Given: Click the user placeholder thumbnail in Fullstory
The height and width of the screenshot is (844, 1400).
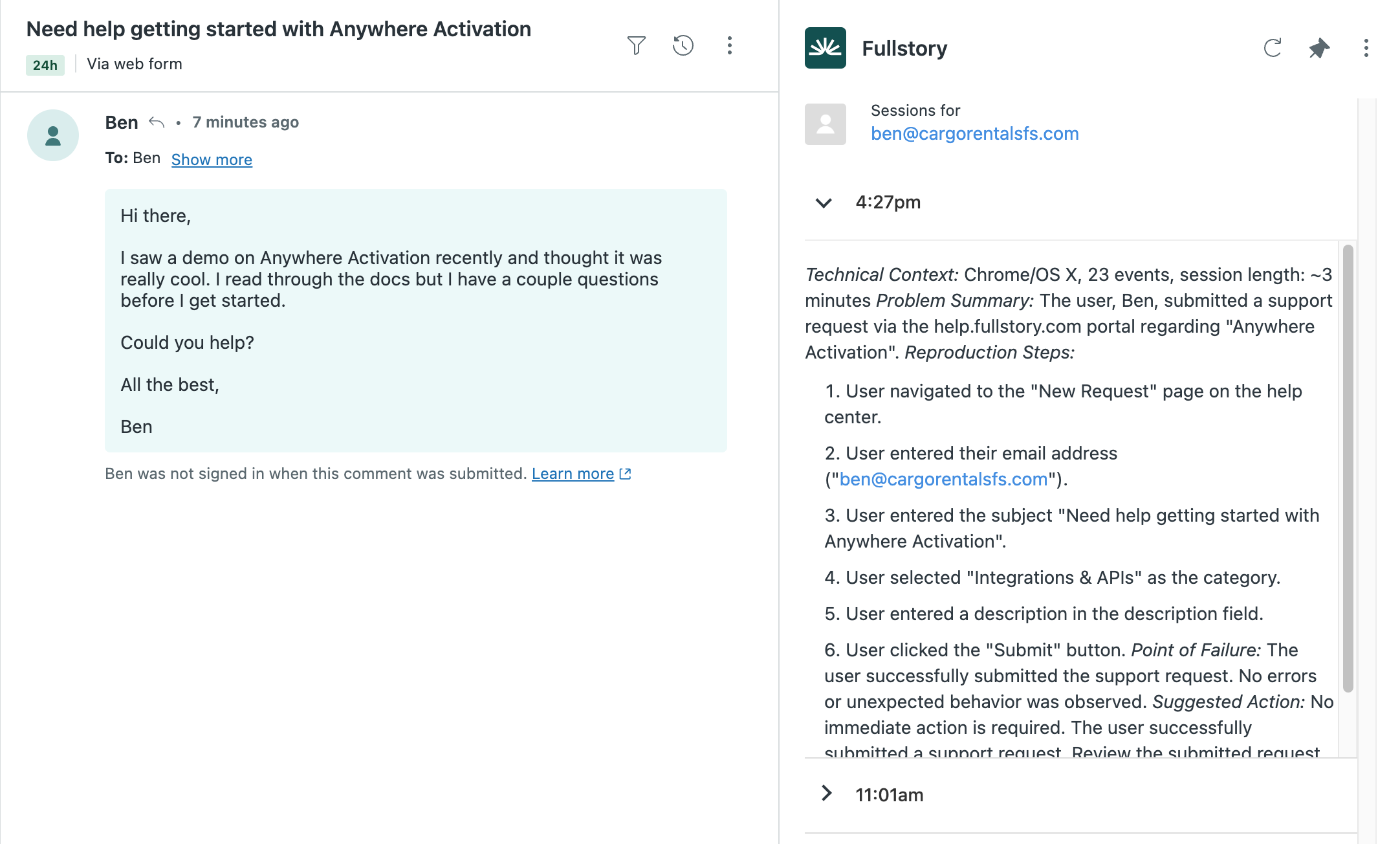Looking at the screenshot, I should pyautogui.click(x=825, y=124).
